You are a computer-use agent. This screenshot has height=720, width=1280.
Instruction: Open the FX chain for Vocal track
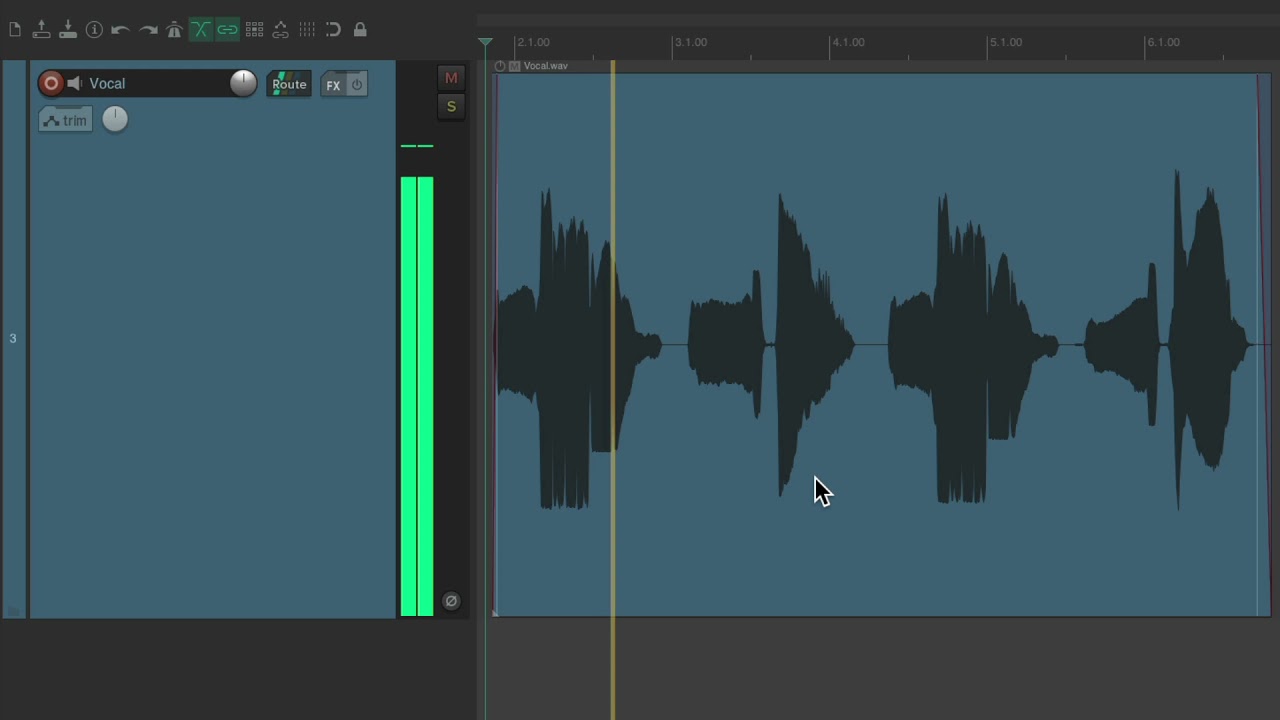pos(333,85)
